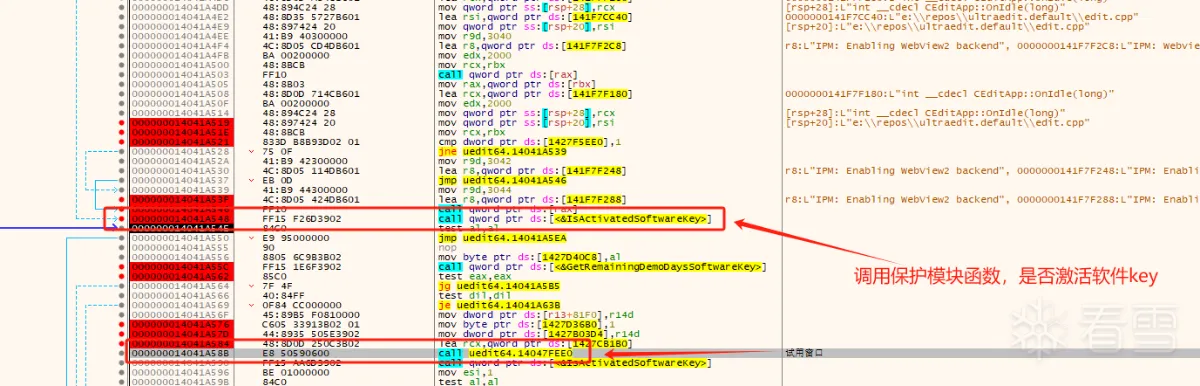This screenshot has width=1200, height=386.
Task: Toggle breakpoint dot at address 000000014041A55C
Action: click(x=122, y=266)
